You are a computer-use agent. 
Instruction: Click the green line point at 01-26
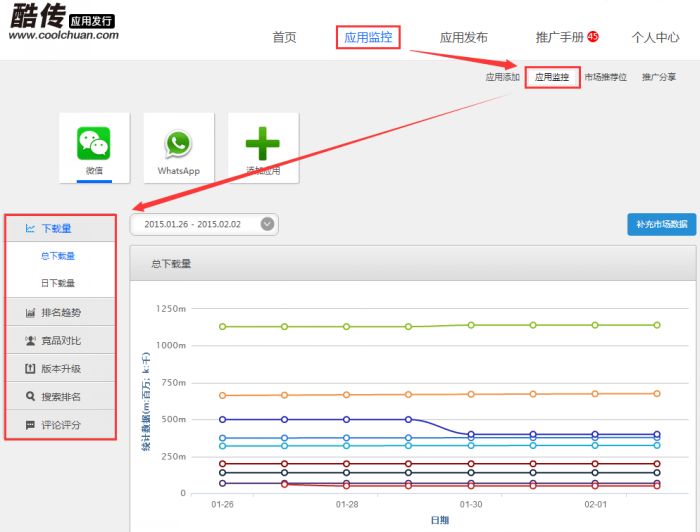(222, 327)
